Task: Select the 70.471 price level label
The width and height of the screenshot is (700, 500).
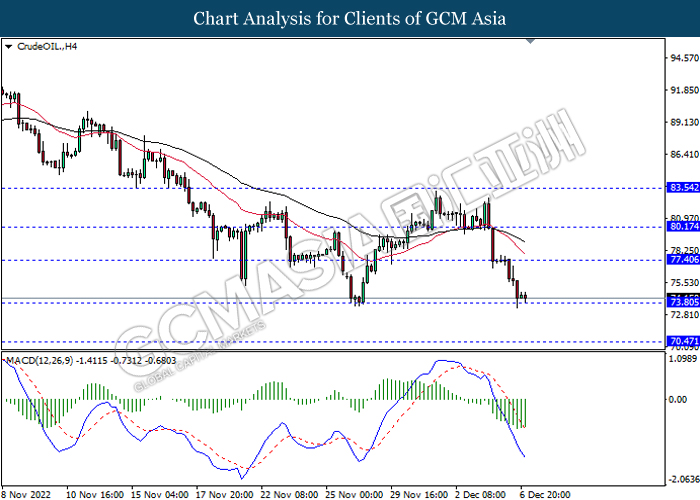Action: coord(683,341)
